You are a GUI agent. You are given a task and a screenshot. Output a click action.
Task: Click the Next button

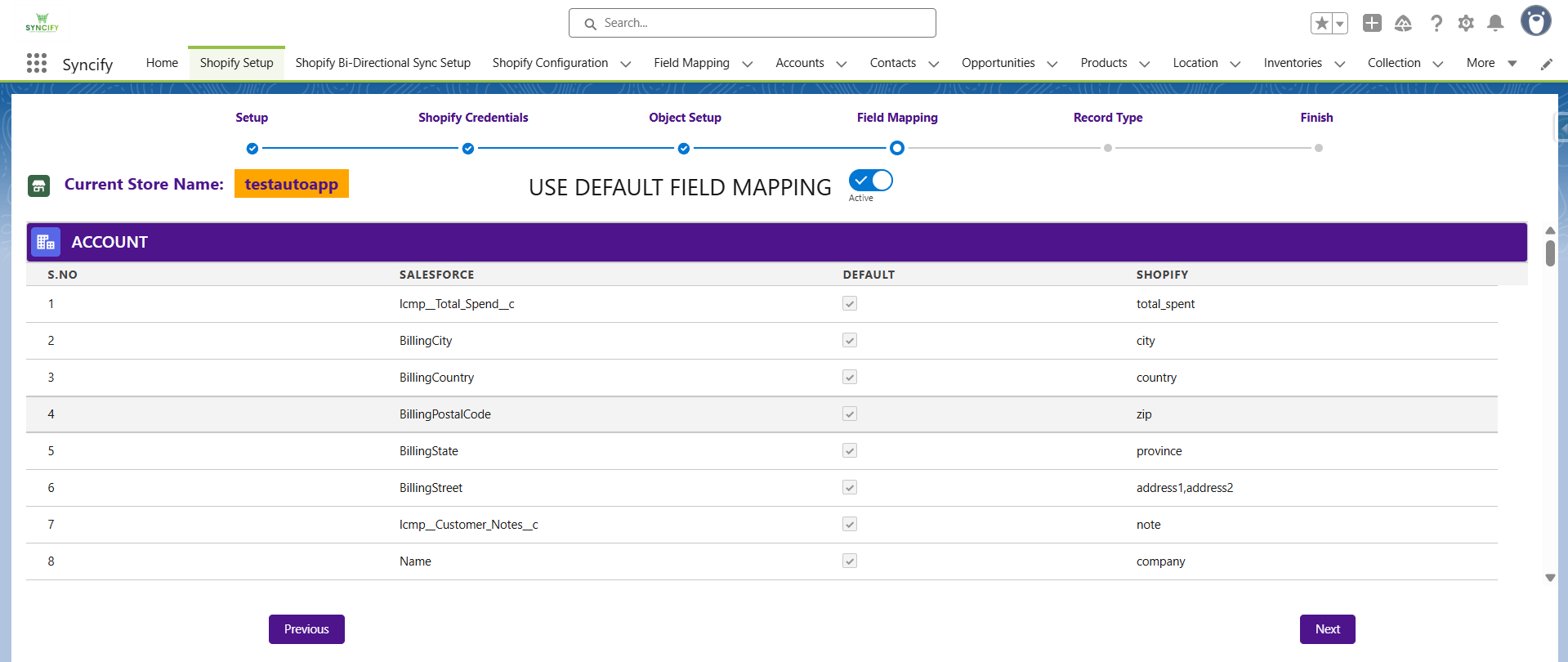[1328, 629]
